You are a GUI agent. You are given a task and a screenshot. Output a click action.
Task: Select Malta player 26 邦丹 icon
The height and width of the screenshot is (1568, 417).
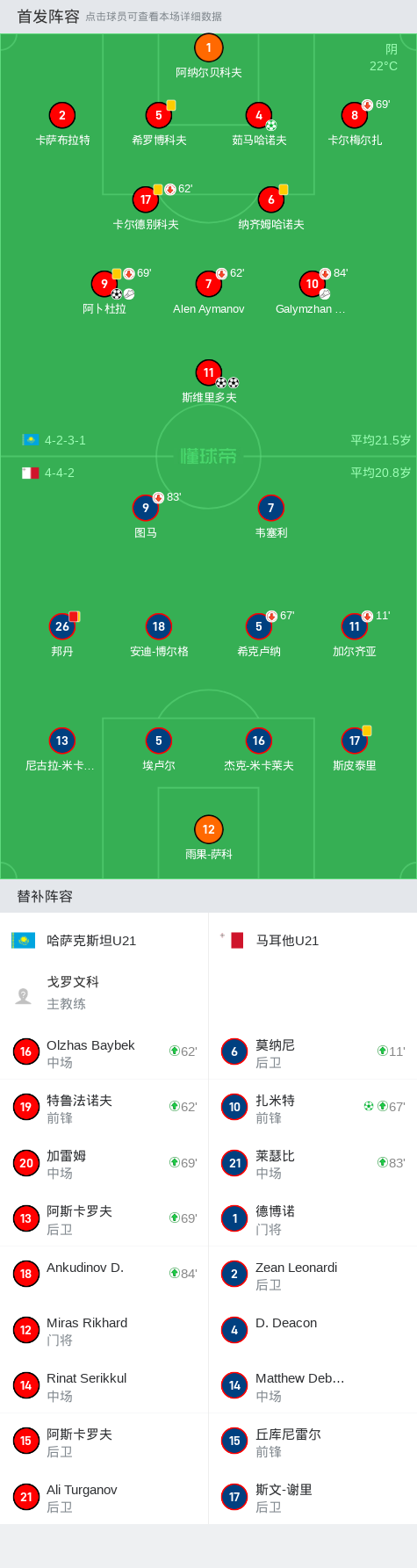click(61, 627)
